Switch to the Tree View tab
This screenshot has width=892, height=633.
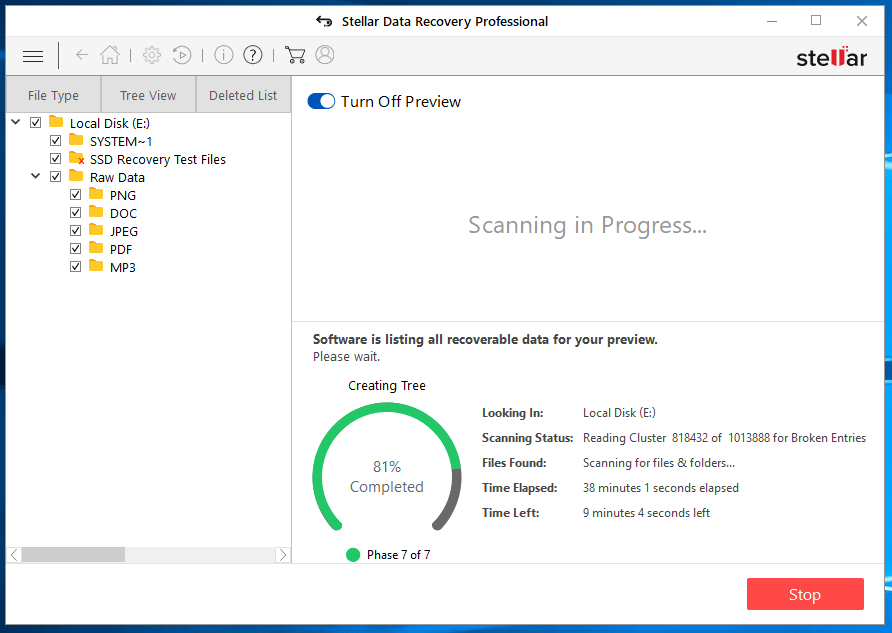(148, 95)
